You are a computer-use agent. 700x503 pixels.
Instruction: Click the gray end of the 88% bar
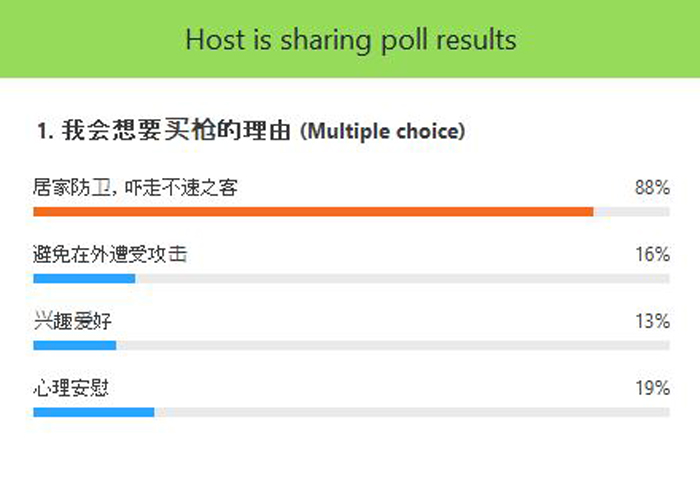click(632, 212)
